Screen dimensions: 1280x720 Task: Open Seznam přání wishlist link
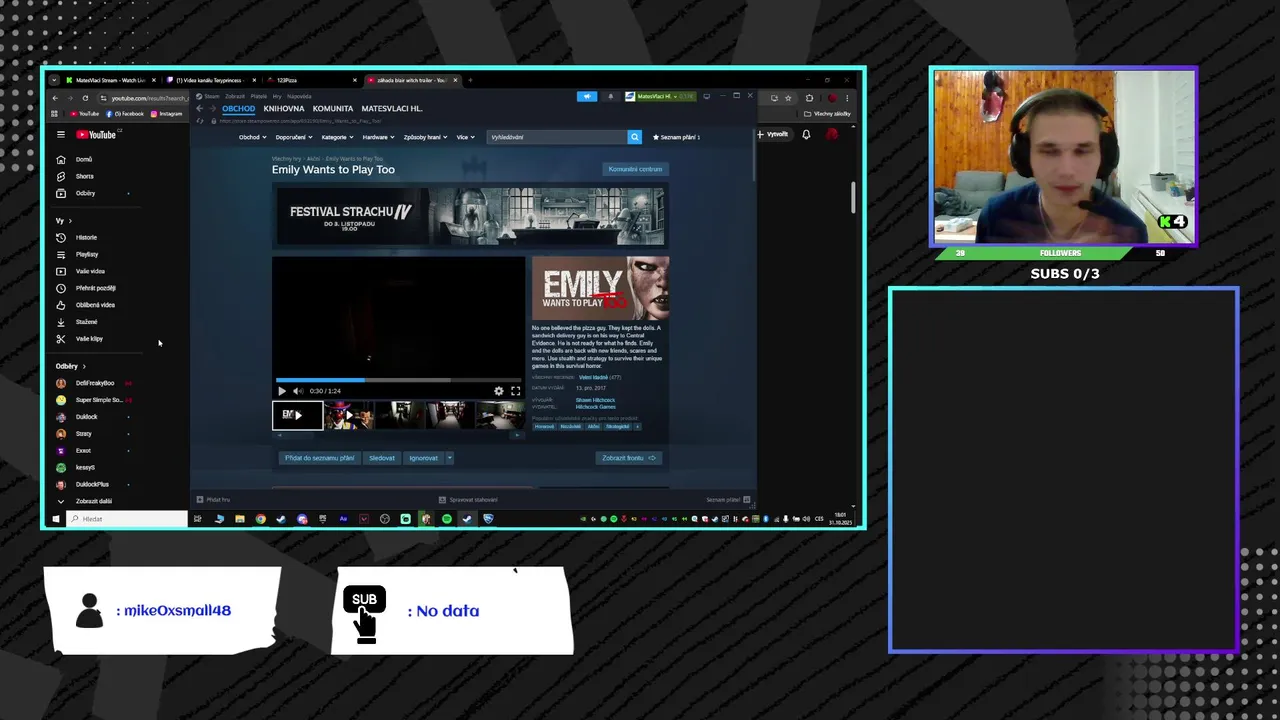(x=676, y=137)
